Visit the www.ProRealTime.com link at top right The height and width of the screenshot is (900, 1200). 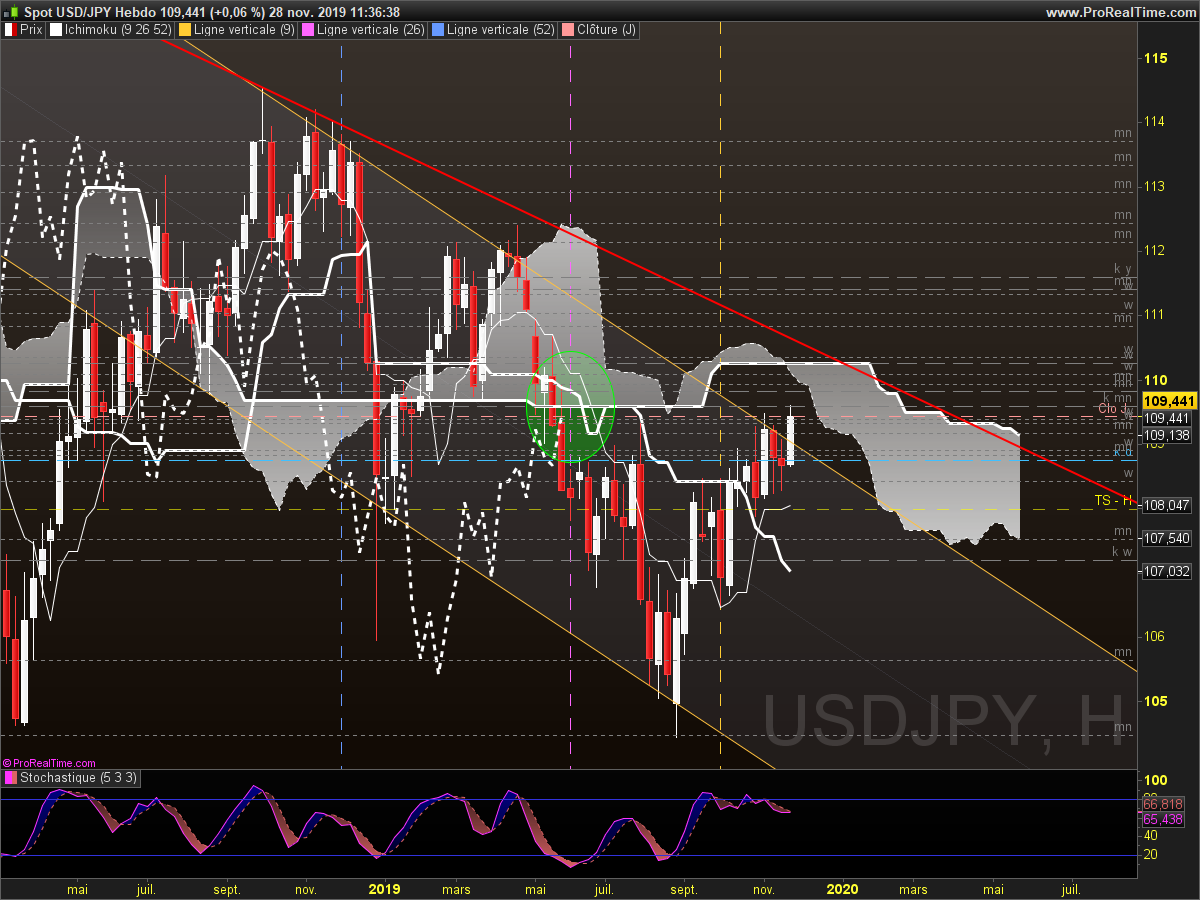click(1120, 12)
